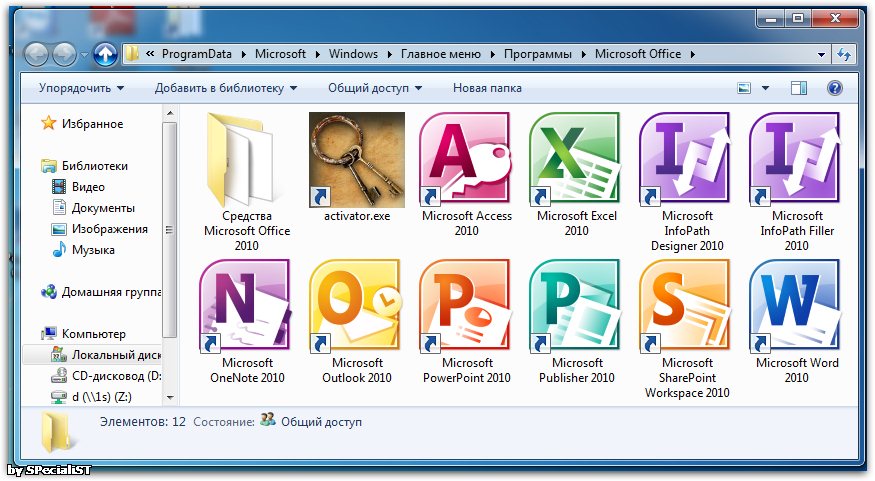875x481 pixels.
Task: Click Microsoft in the address path
Action: pyautogui.click(x=280, y=54)
